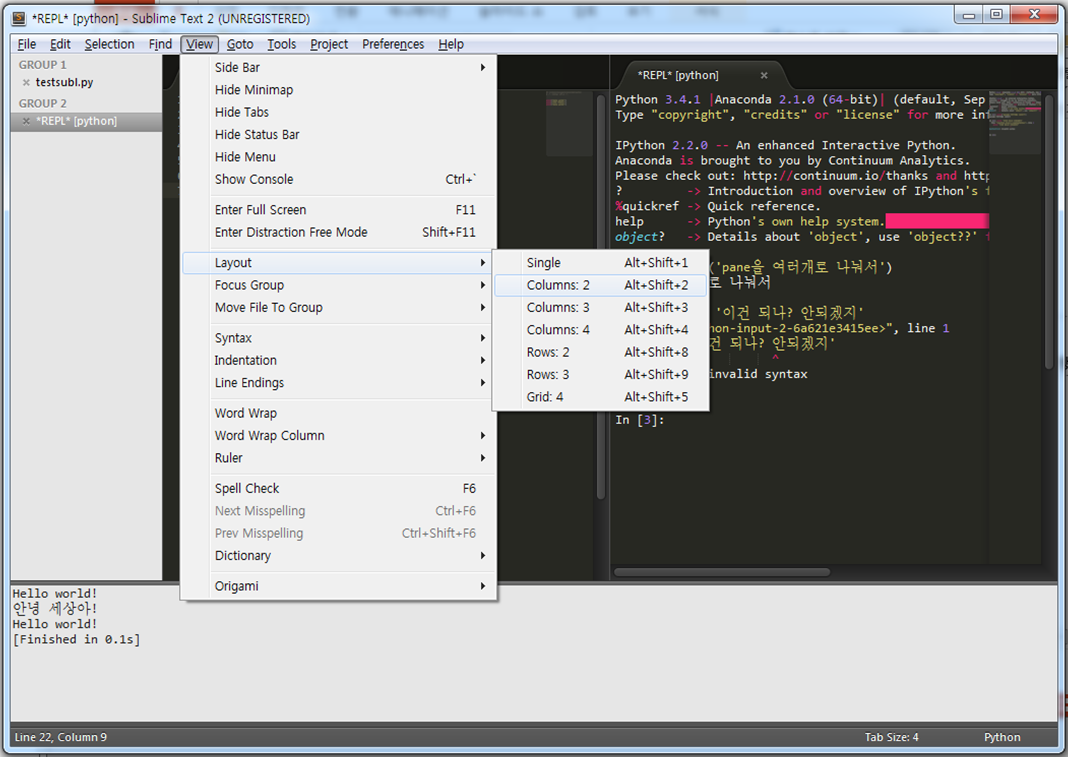Open the File menu
The width and height of the screenshot is (1068, 757).
pyautogui.click(x=27, y=44)
